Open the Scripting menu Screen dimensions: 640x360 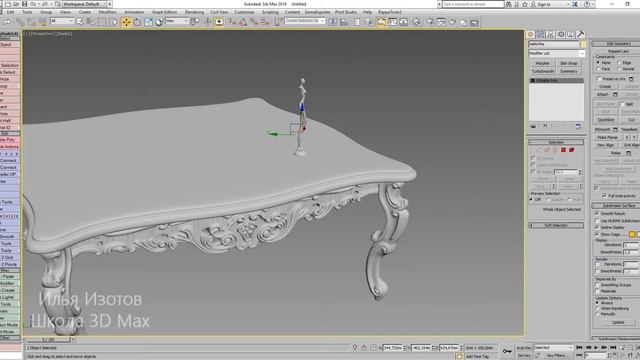click(270, 12)
